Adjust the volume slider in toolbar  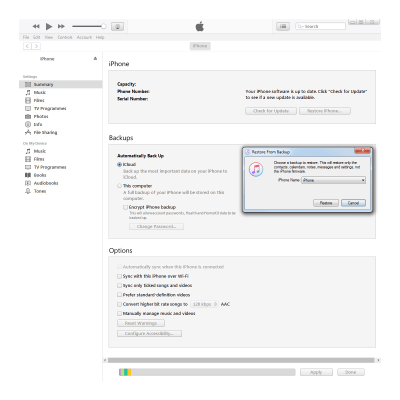pos(89,26)
